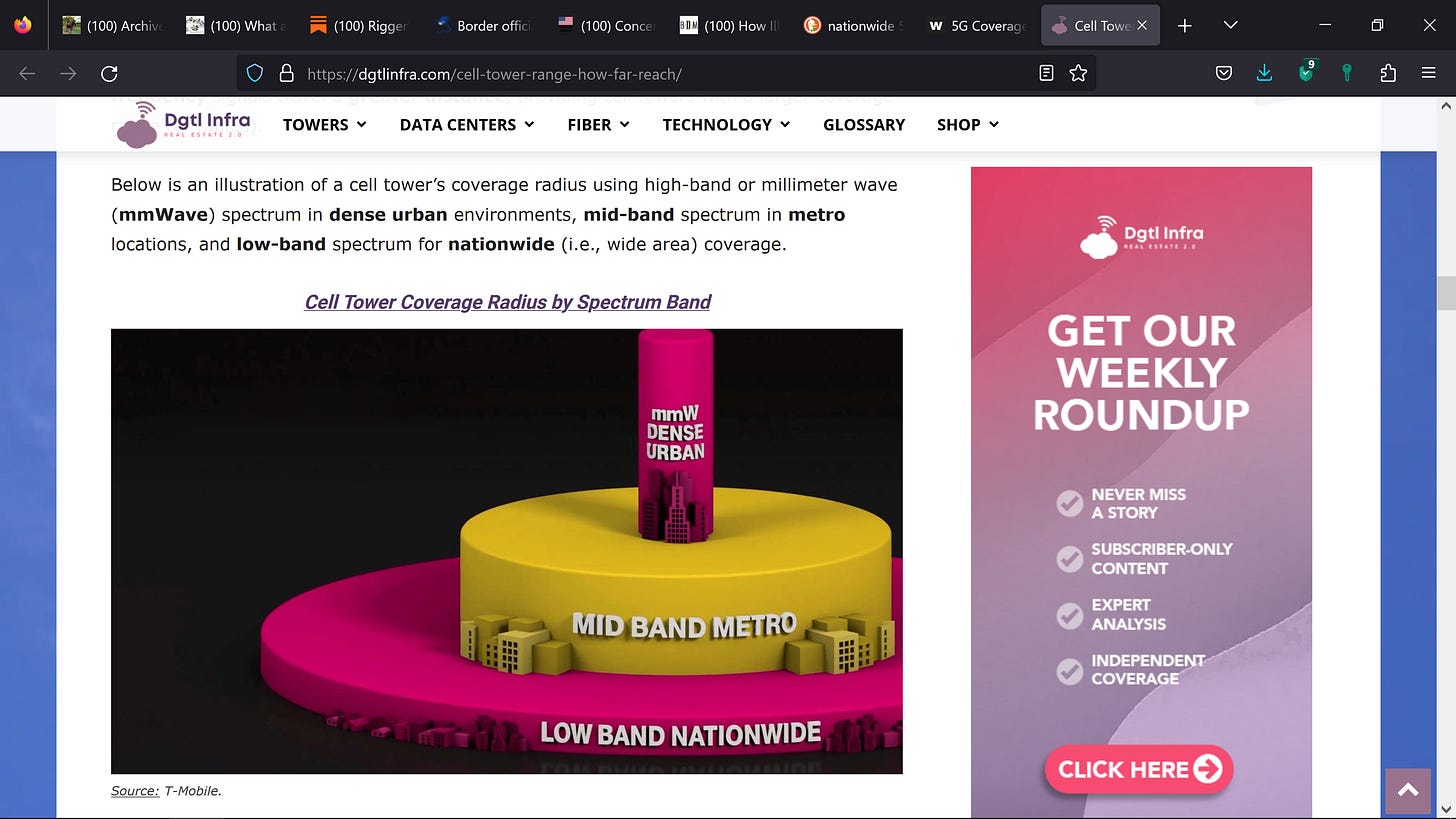
Task: Expand the SHOP menu
Action: pyautogui.click(x=968, y=125)
